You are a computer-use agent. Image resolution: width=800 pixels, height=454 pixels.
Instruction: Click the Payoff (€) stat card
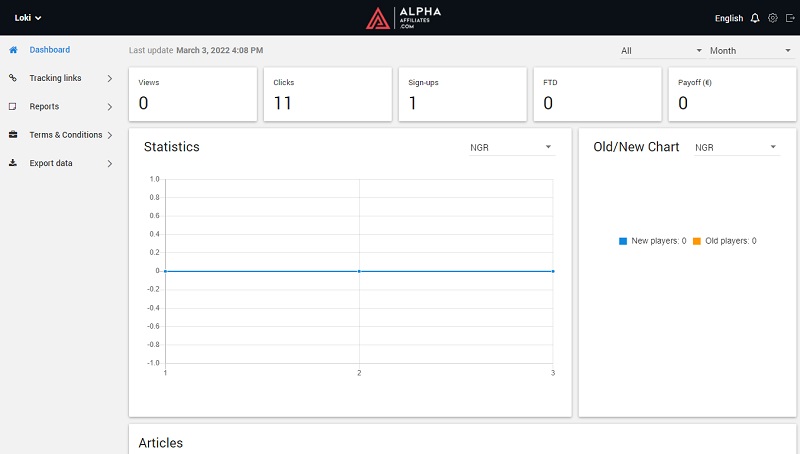click(x=732, y=94)
